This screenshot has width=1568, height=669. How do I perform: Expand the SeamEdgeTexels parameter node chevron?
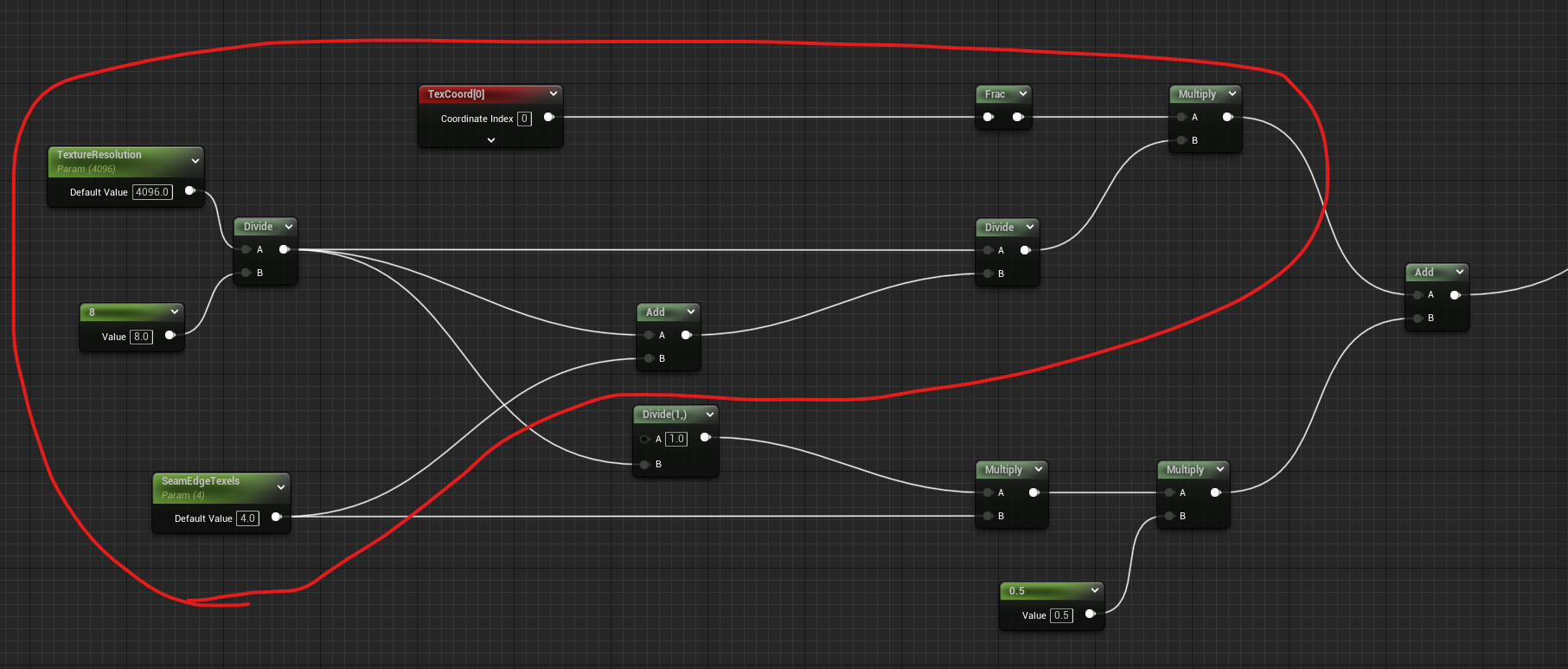[x=281, y=487]
